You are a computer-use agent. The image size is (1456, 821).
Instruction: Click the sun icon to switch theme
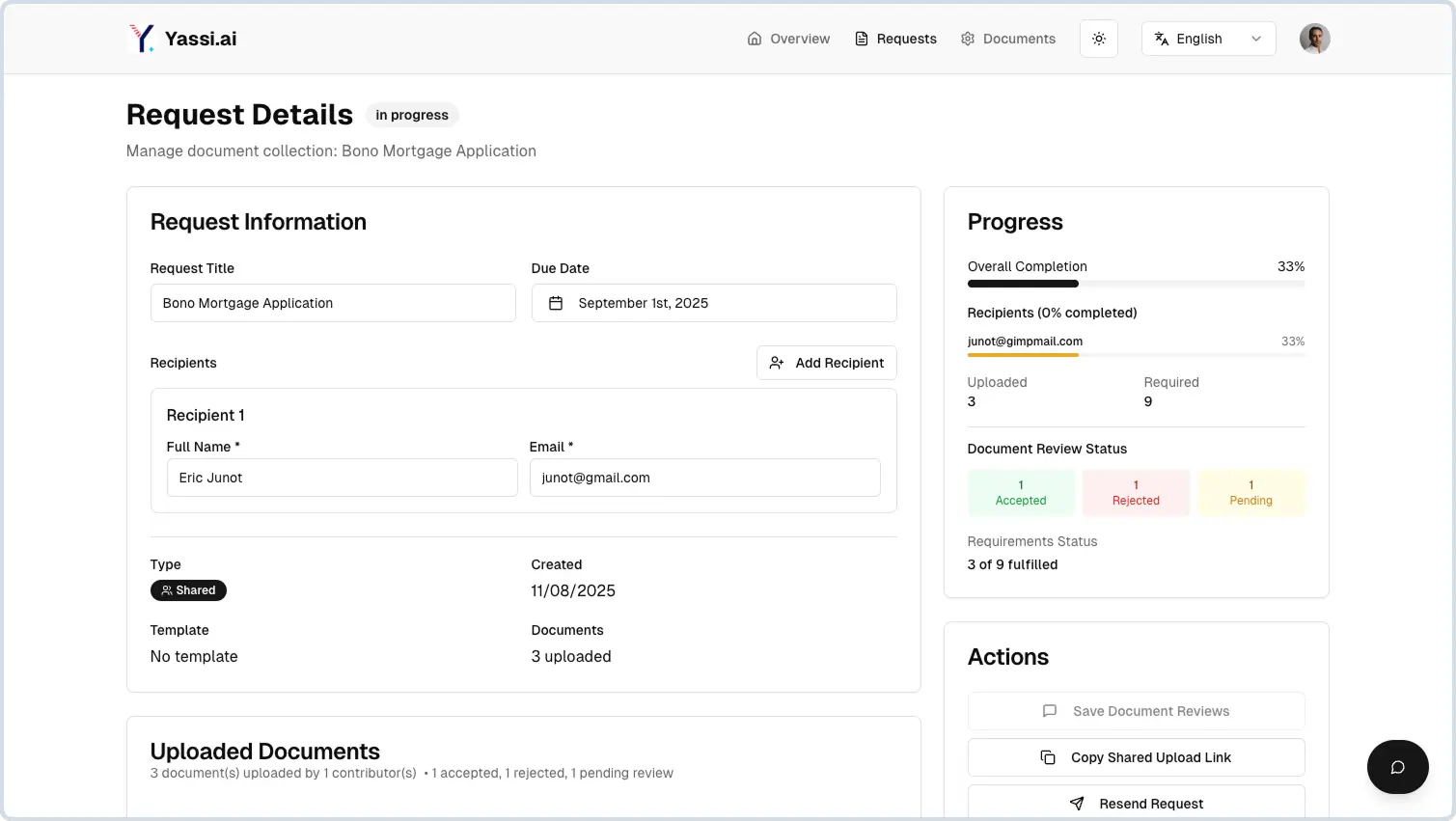[x=1098, y=39]
